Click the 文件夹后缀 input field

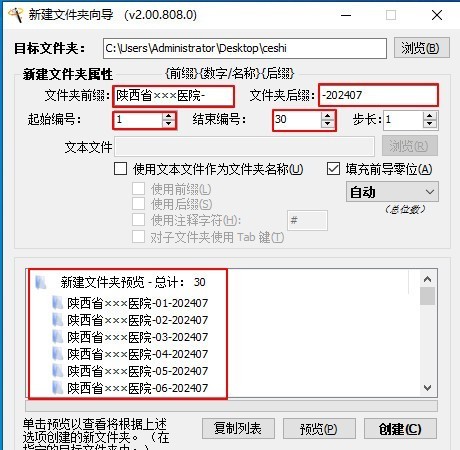click(378, 95)
